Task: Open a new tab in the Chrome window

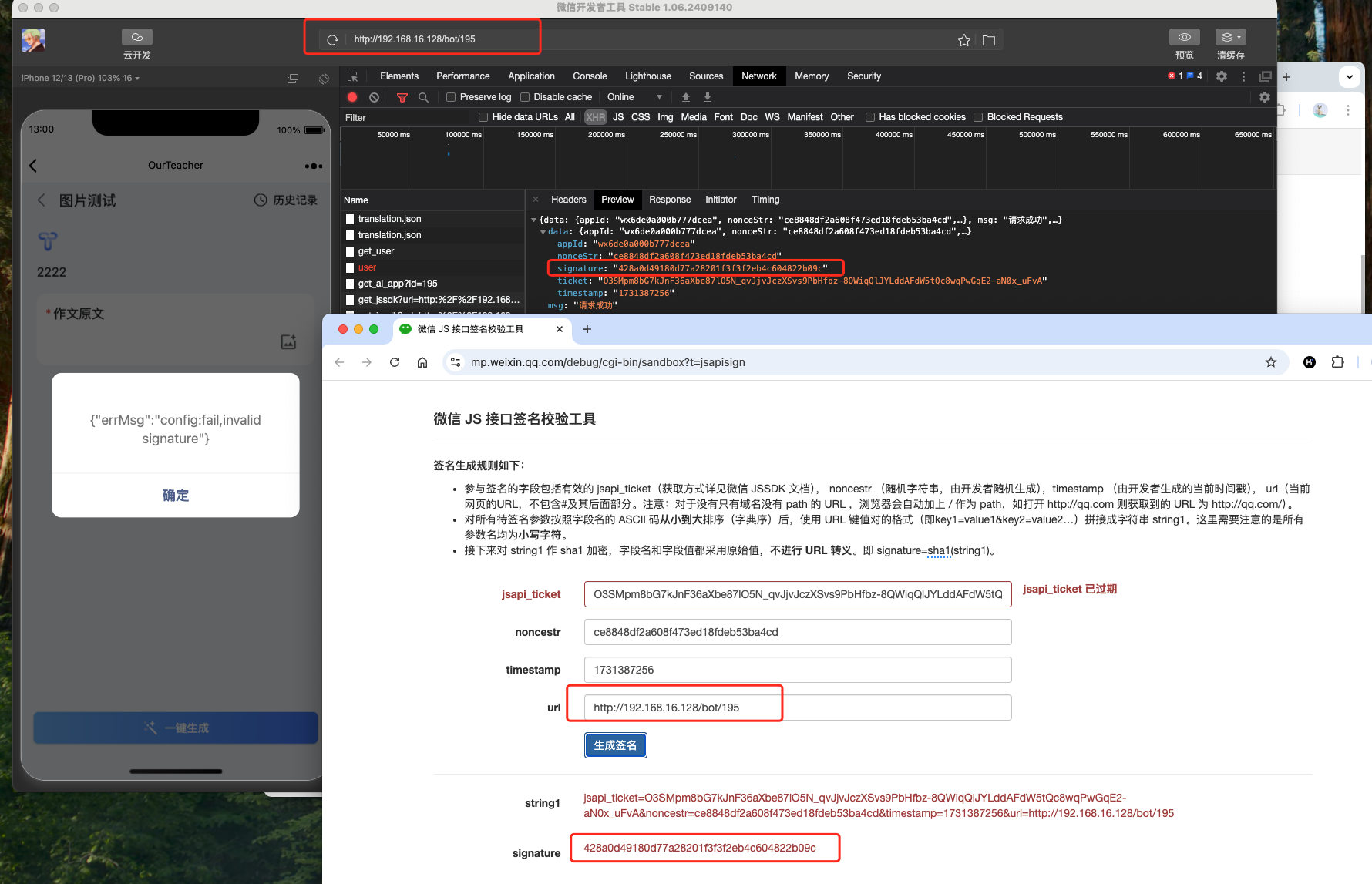Action: tap(587, 329)
